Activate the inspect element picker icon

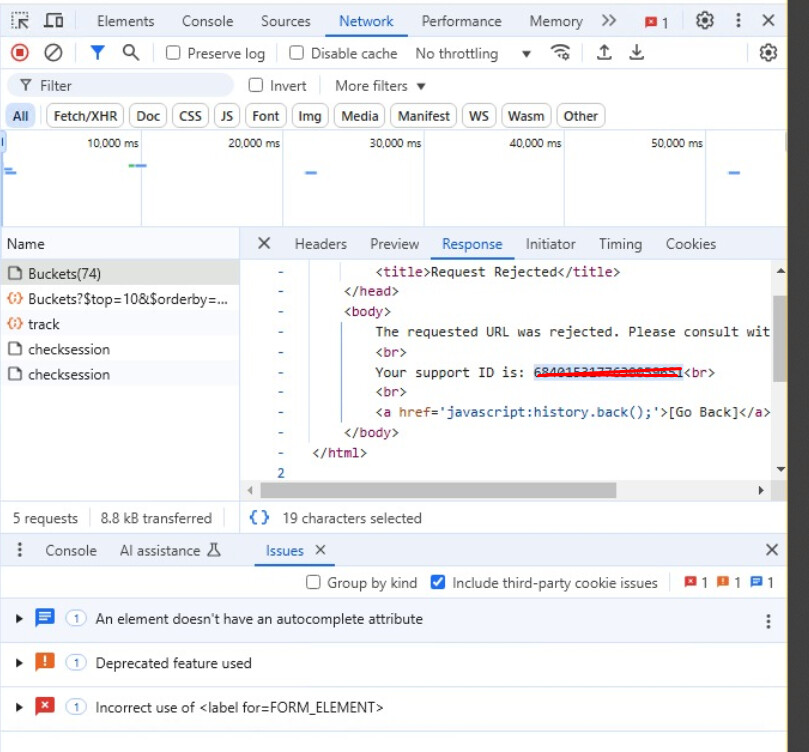(x=20, y=21)
